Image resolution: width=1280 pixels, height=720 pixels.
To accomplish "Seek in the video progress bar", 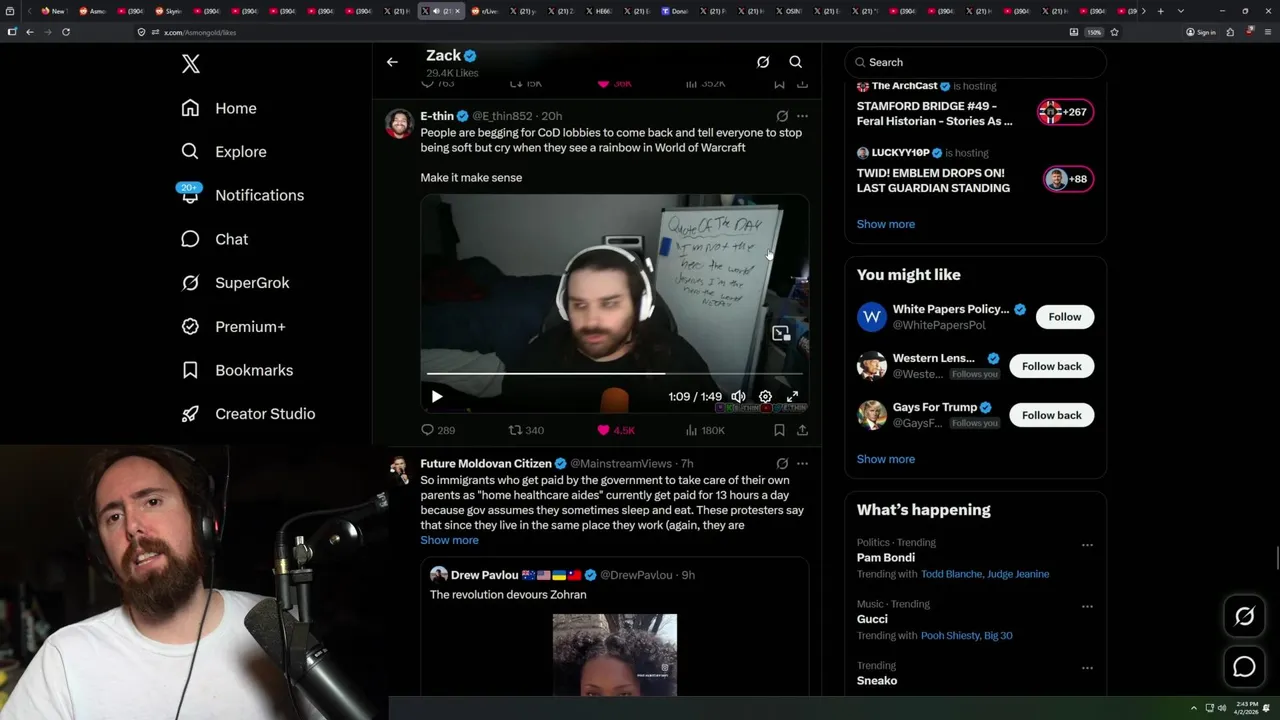I will (615, 374).
